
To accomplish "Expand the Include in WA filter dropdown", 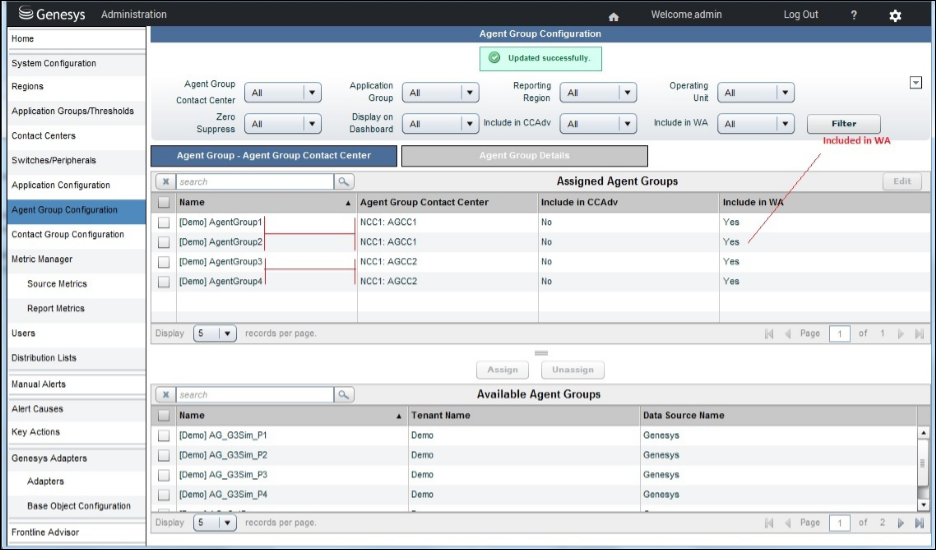I will [785, 124].
